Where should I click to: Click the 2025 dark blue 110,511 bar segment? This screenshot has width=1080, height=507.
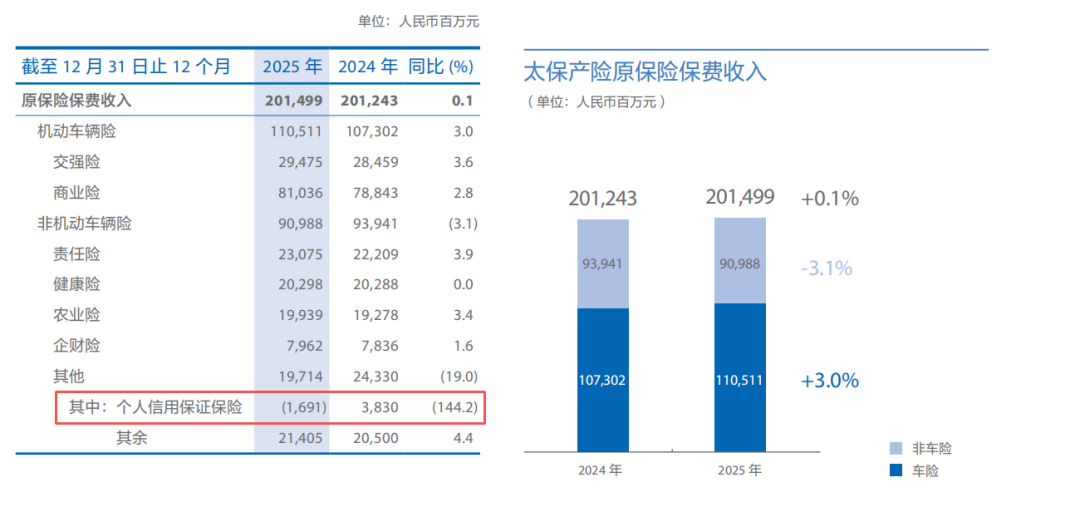click(740, 377)
